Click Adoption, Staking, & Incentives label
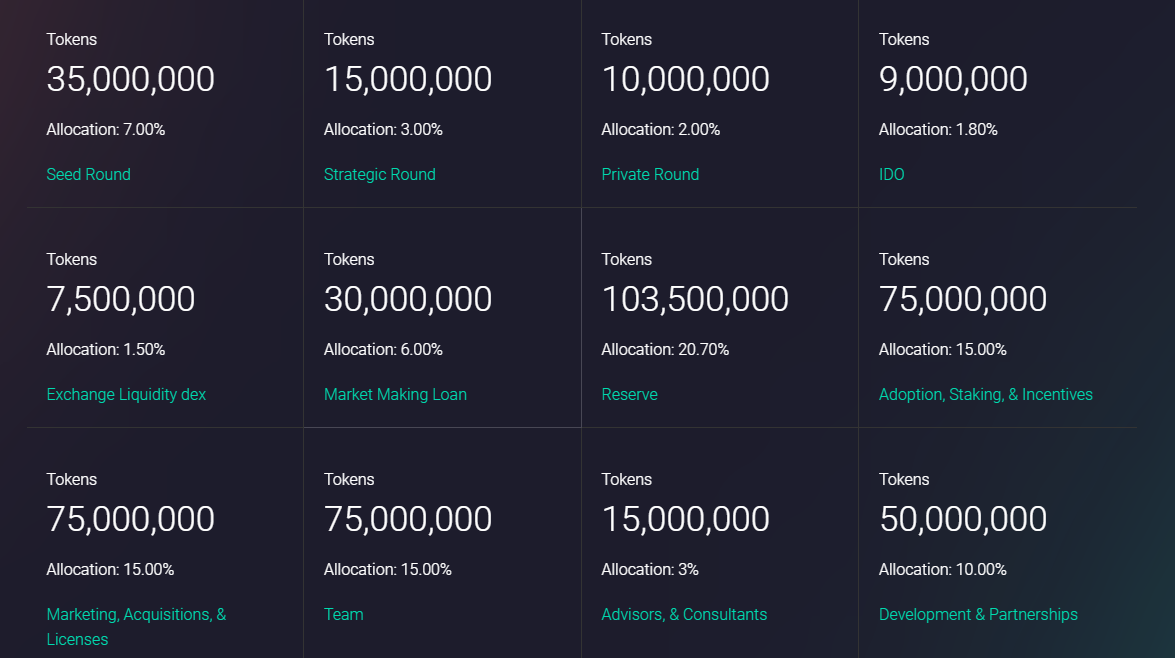 tap(985, 395)
